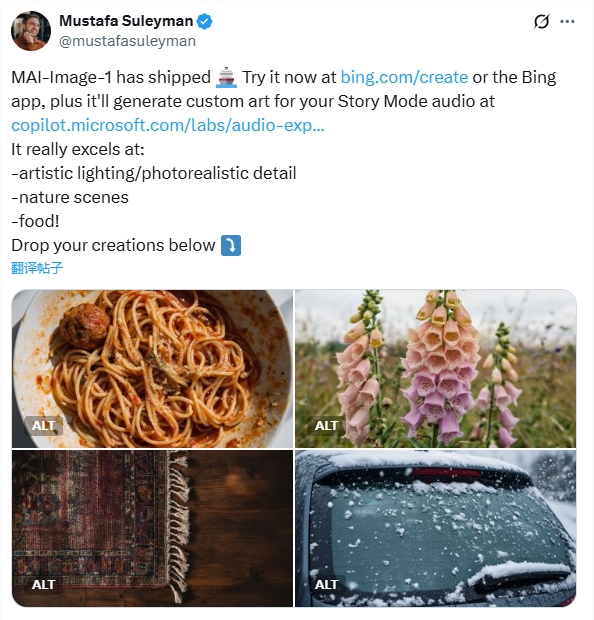Open the three-dot more options menu

[x=567, y=21]
